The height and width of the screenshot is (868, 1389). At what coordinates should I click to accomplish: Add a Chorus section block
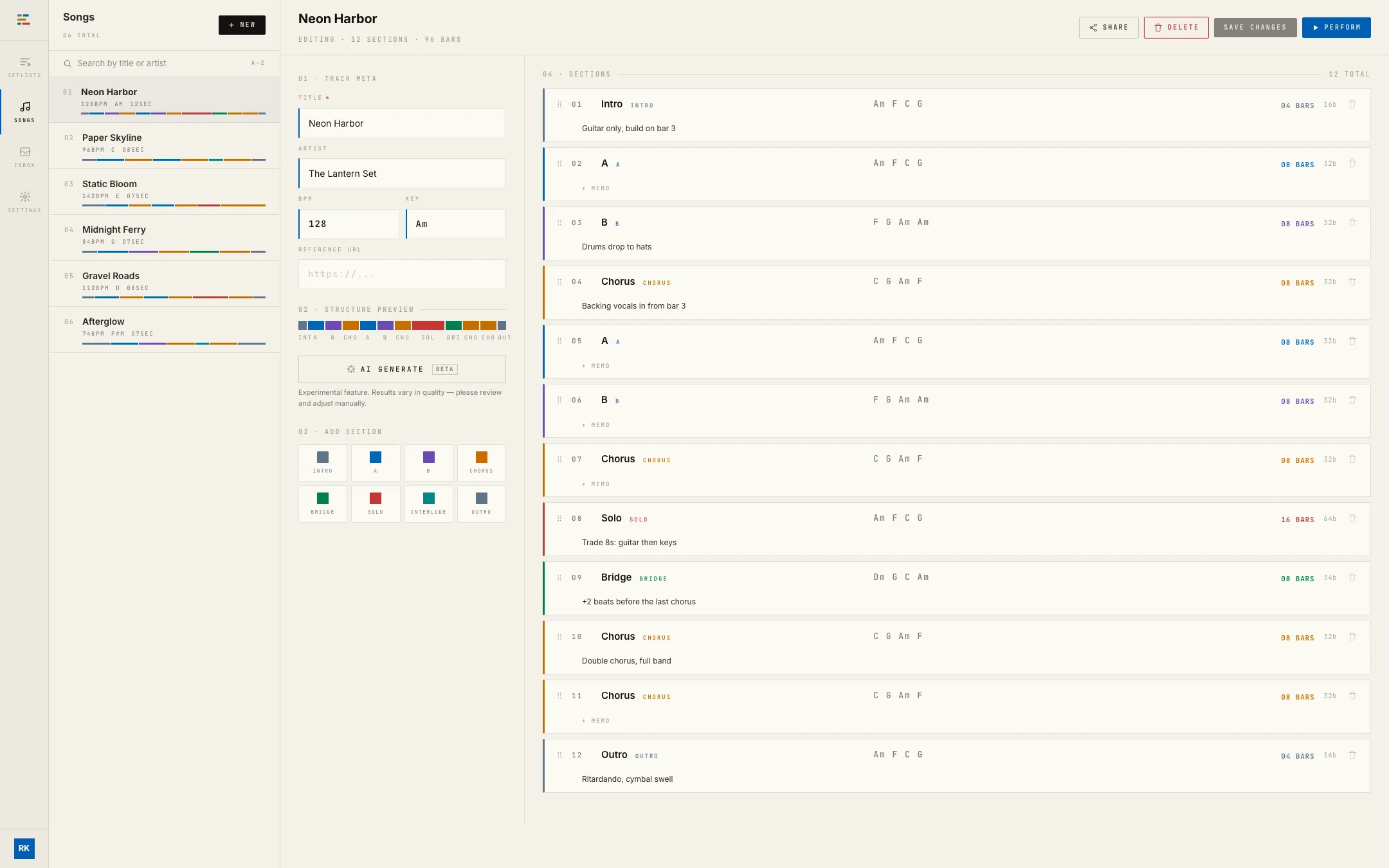click(x=482, y=463)
